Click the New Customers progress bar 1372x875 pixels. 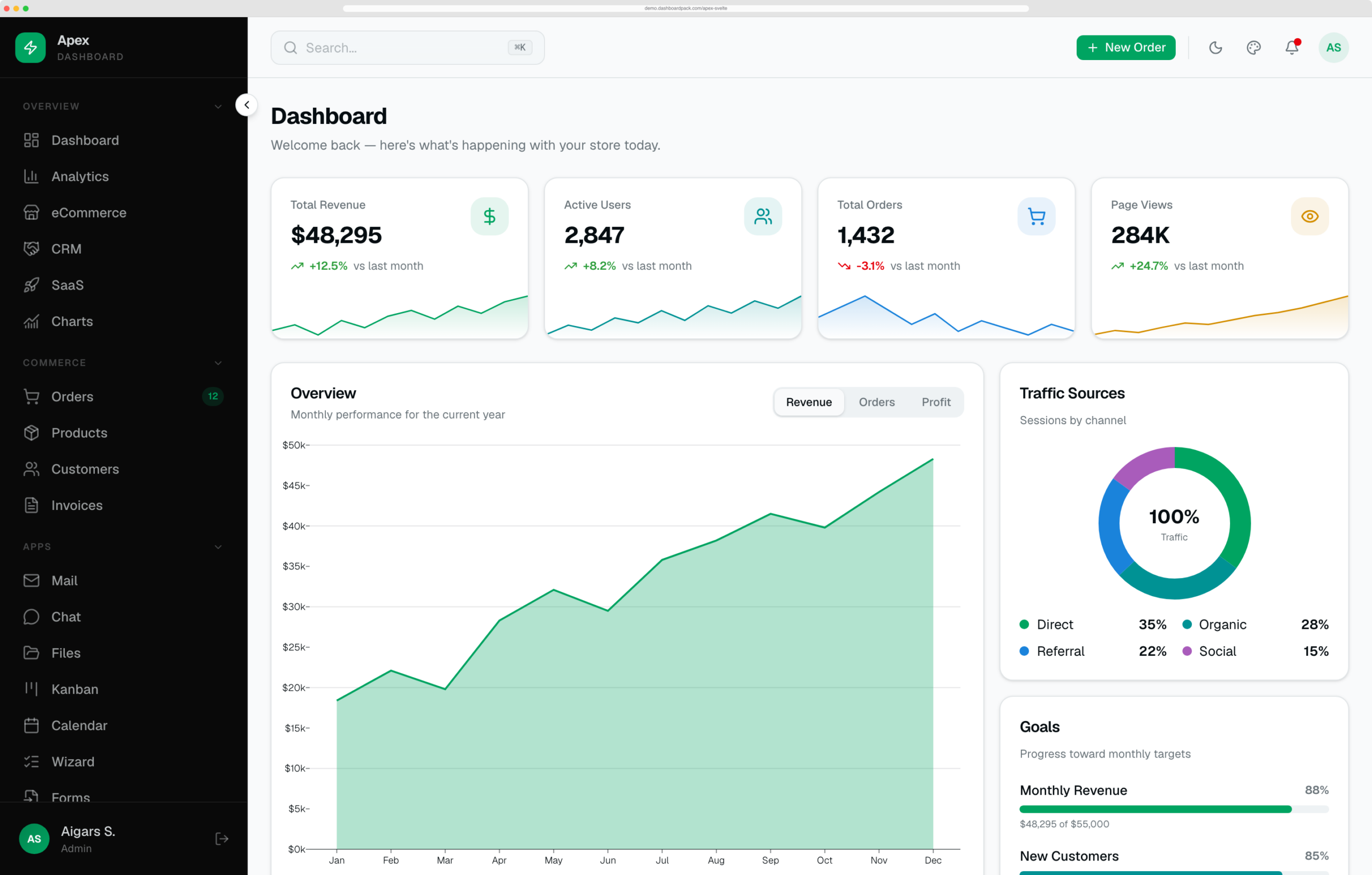(1174, 873)
